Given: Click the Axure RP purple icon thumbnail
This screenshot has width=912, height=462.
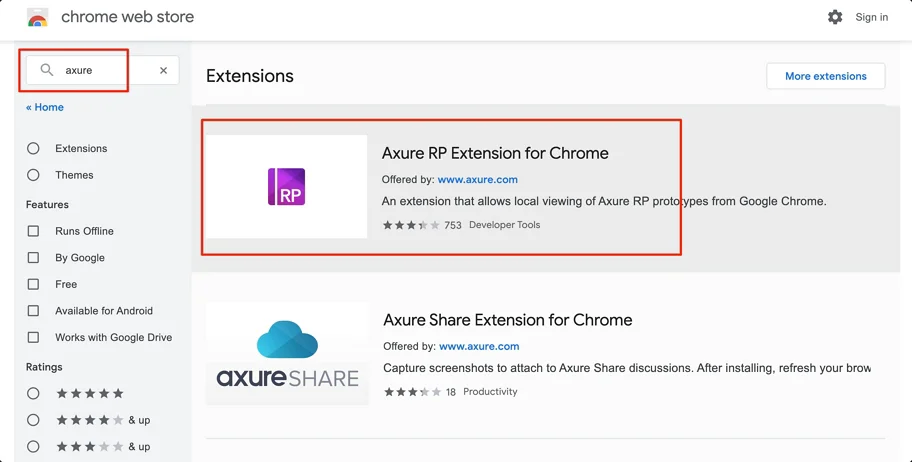Looking at the screenshot, I should (x=286, y=187).
